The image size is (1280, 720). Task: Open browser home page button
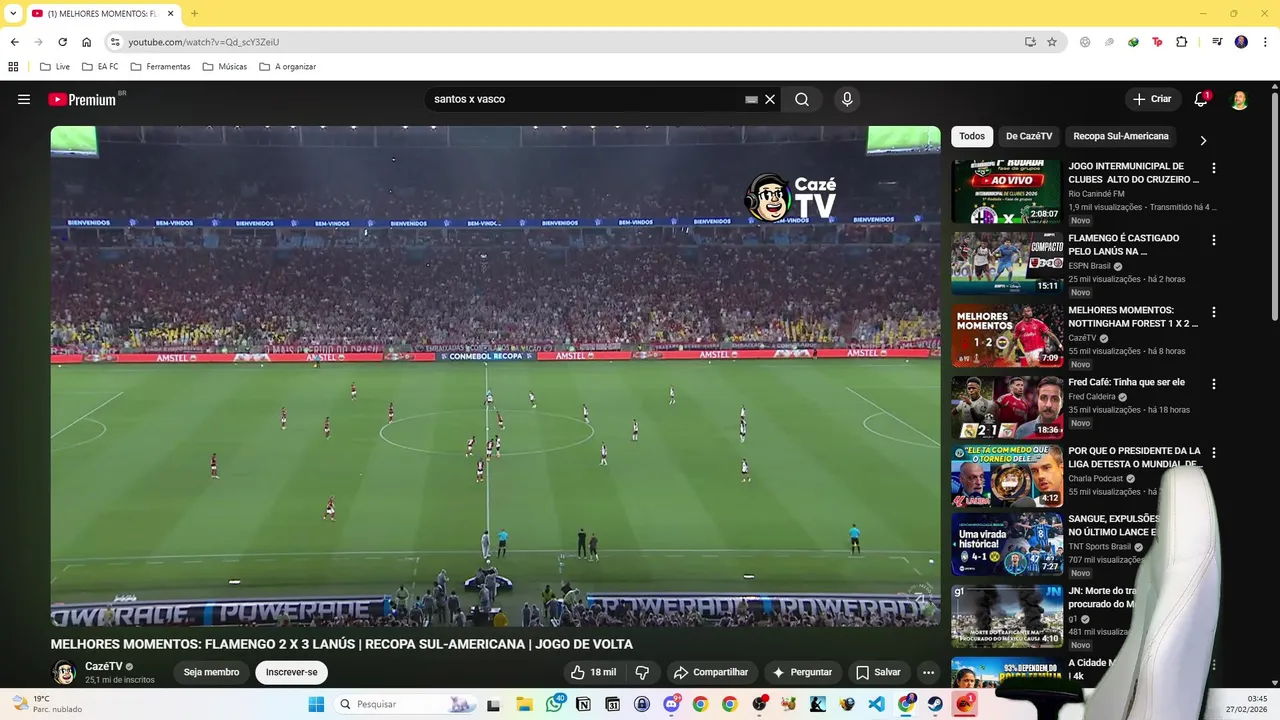86,42
